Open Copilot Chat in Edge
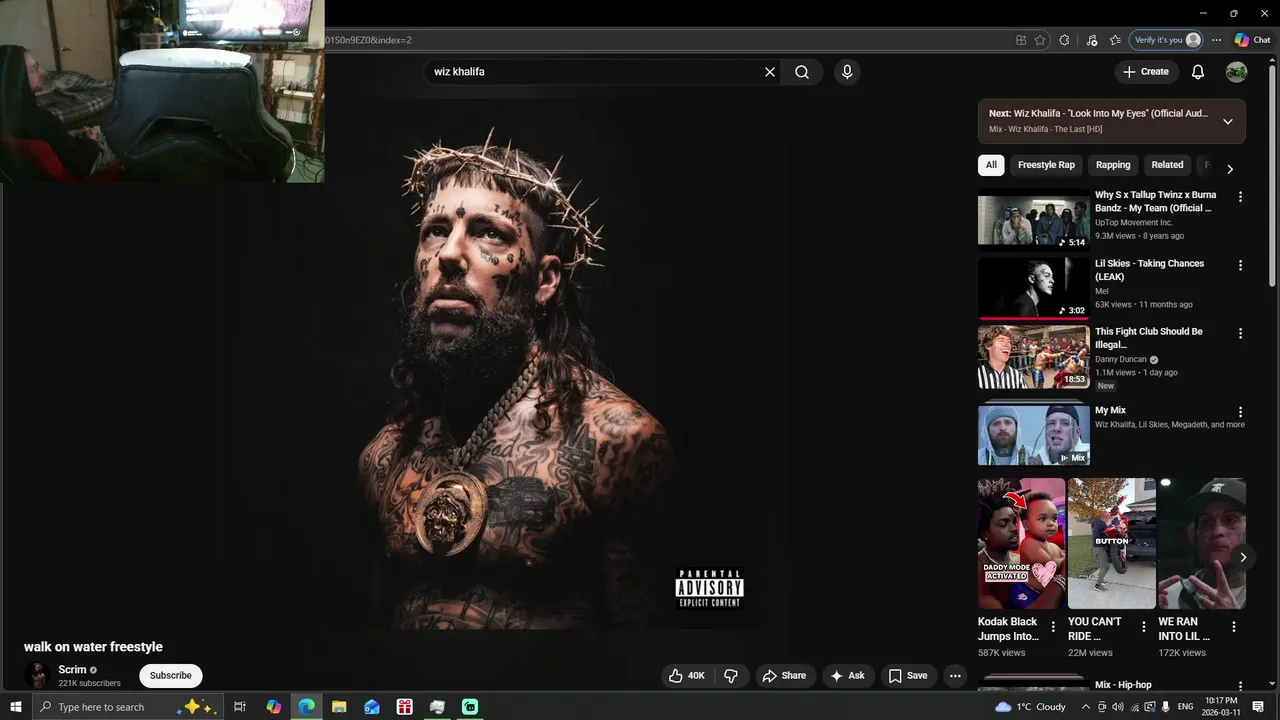1280x720 pixels. click(1252, 40)
